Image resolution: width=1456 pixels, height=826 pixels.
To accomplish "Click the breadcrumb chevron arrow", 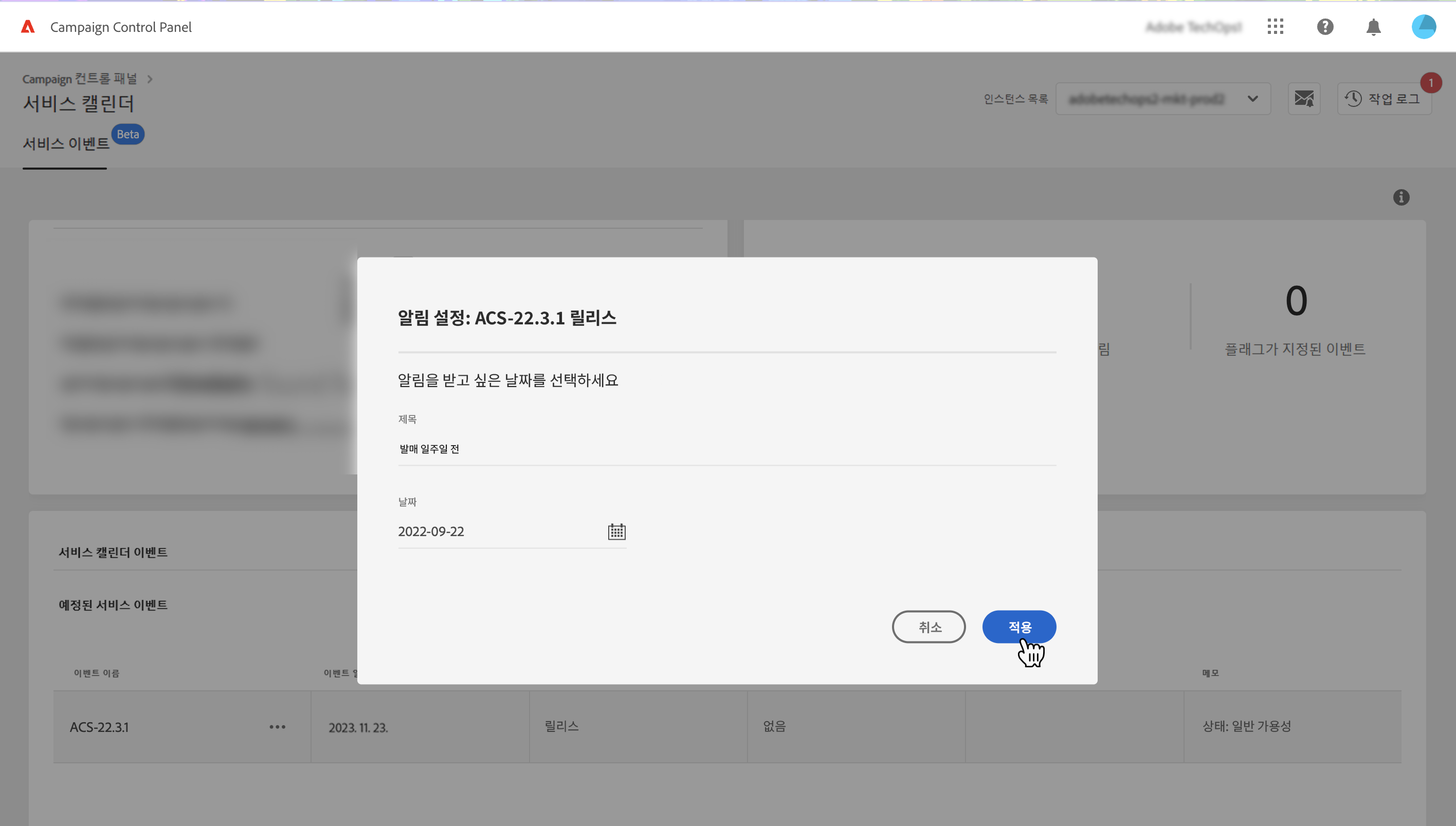I will 150,79.
